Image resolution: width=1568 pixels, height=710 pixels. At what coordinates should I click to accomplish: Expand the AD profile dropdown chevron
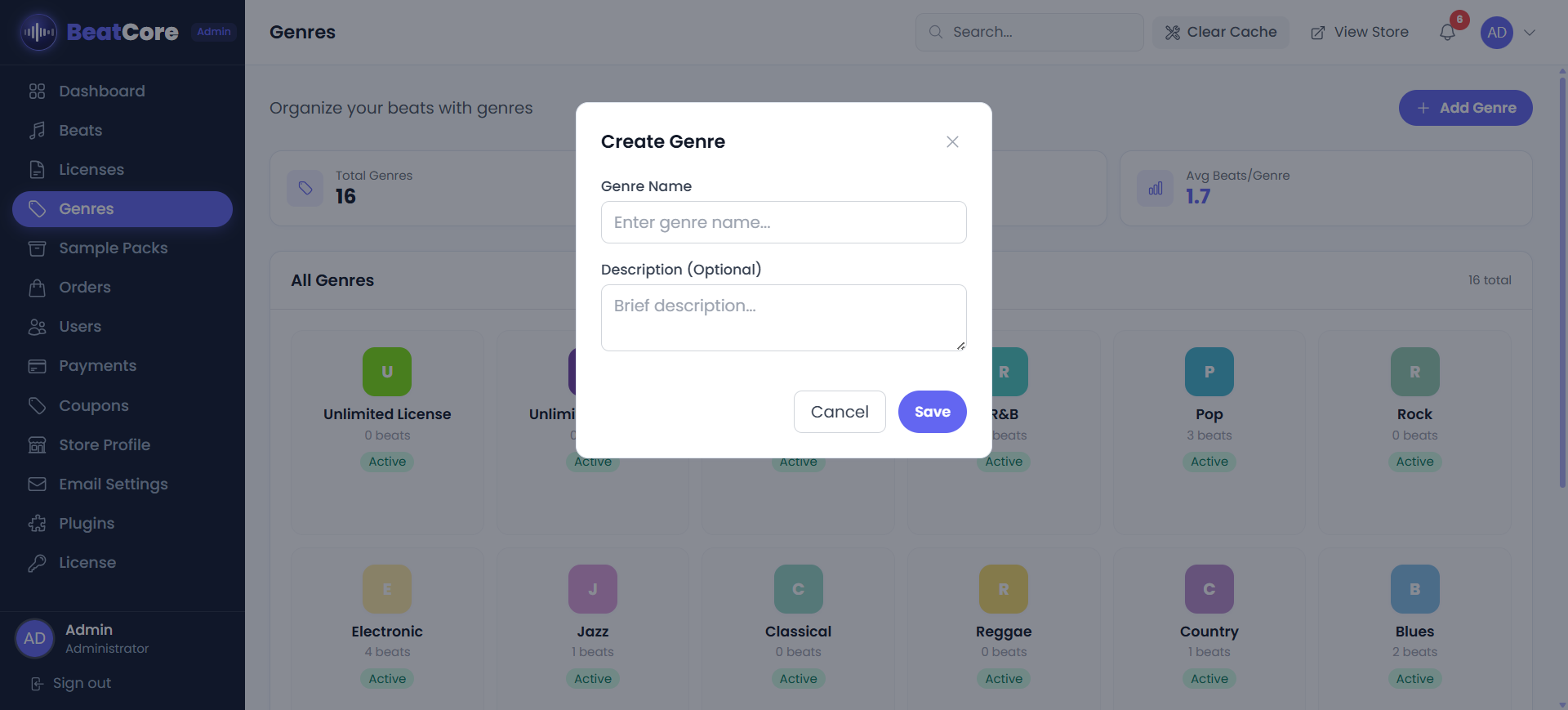coord(1530,33)
